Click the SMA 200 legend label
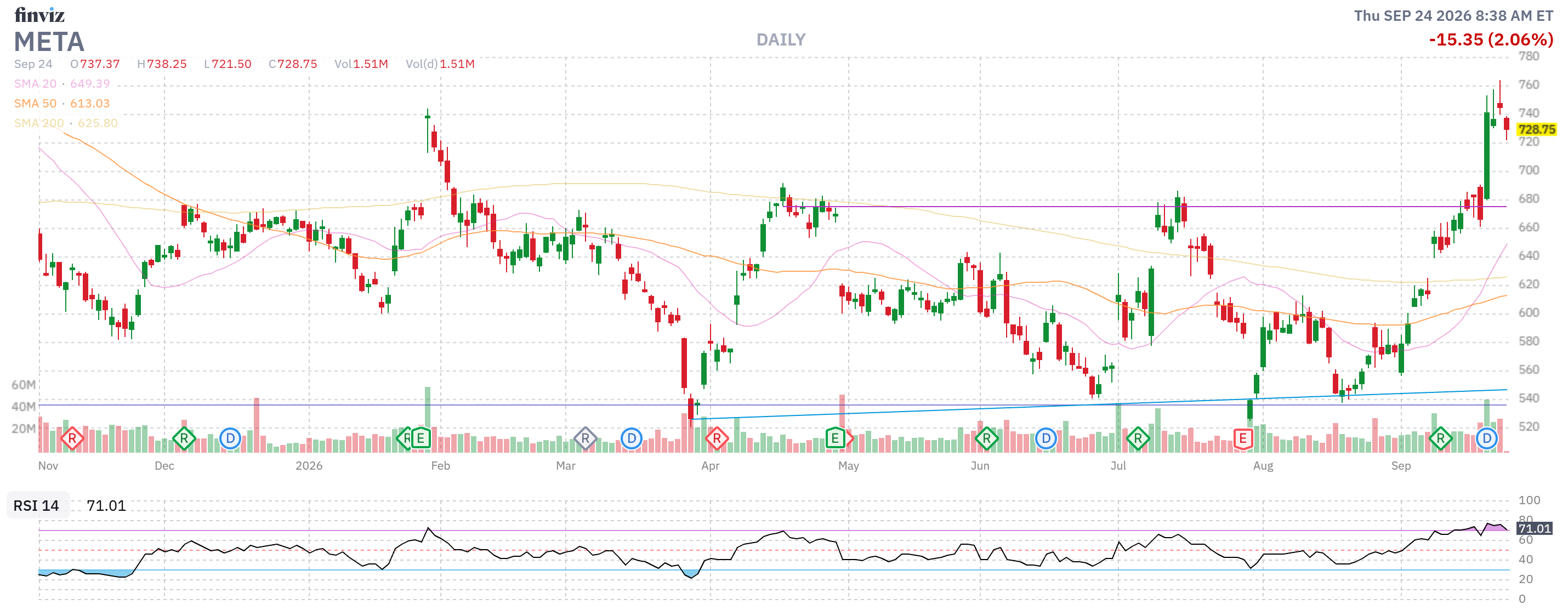Viewport: 1568px width, 616px height. tap(39, 123)
